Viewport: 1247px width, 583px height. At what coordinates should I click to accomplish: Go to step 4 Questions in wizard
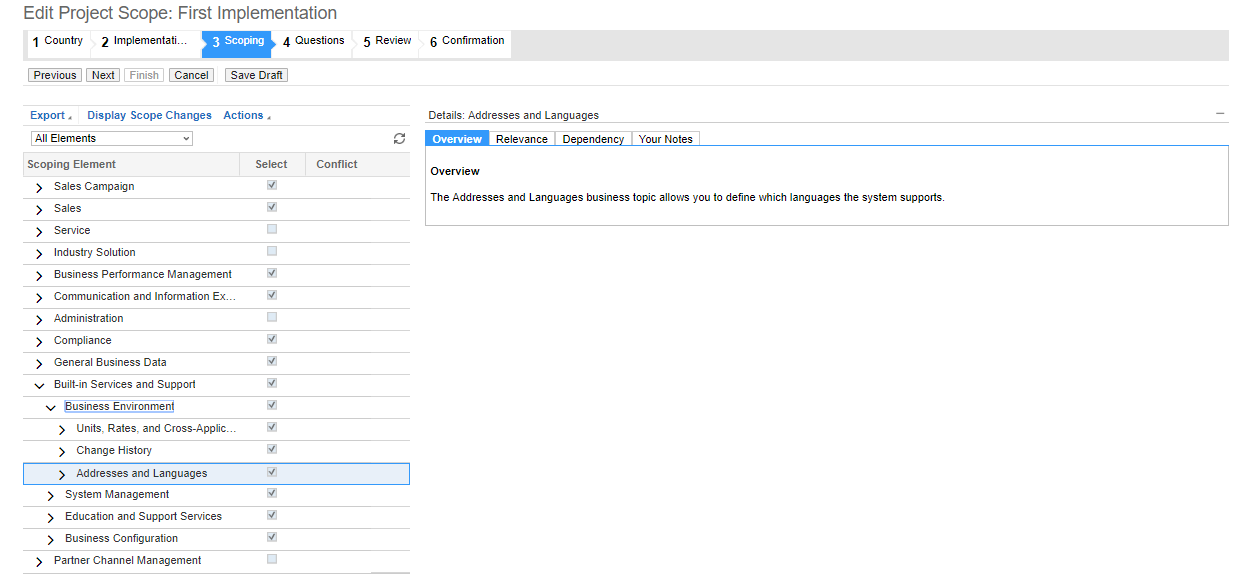[313, 42]
